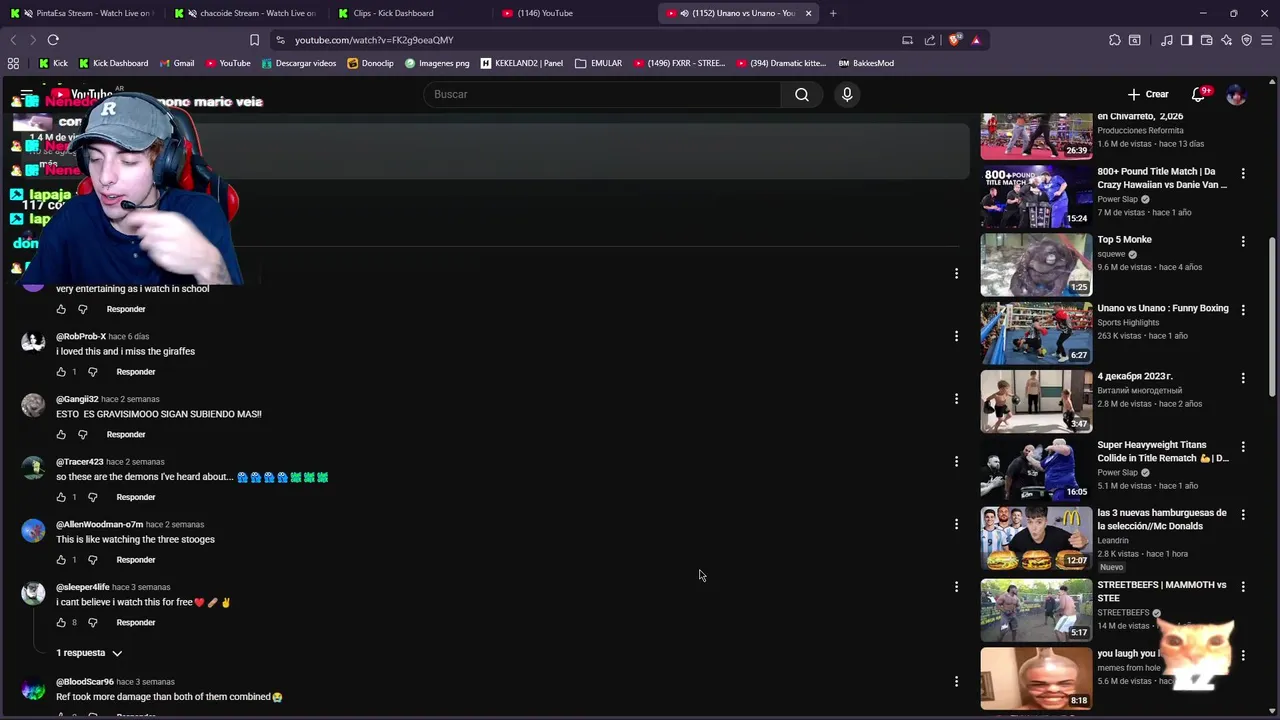Open the Brave Shields lion icon
The image size is (1280, 720).
(x=954, y=40)
